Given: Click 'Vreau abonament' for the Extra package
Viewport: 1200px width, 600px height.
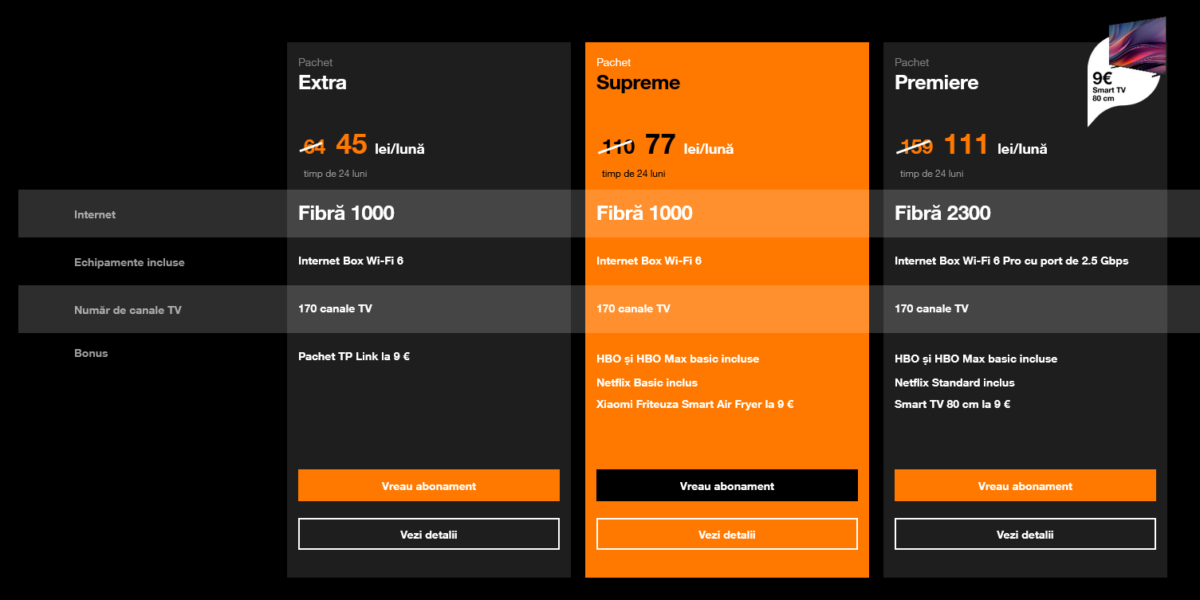Looking at the screenshot, I should [428, 486].
